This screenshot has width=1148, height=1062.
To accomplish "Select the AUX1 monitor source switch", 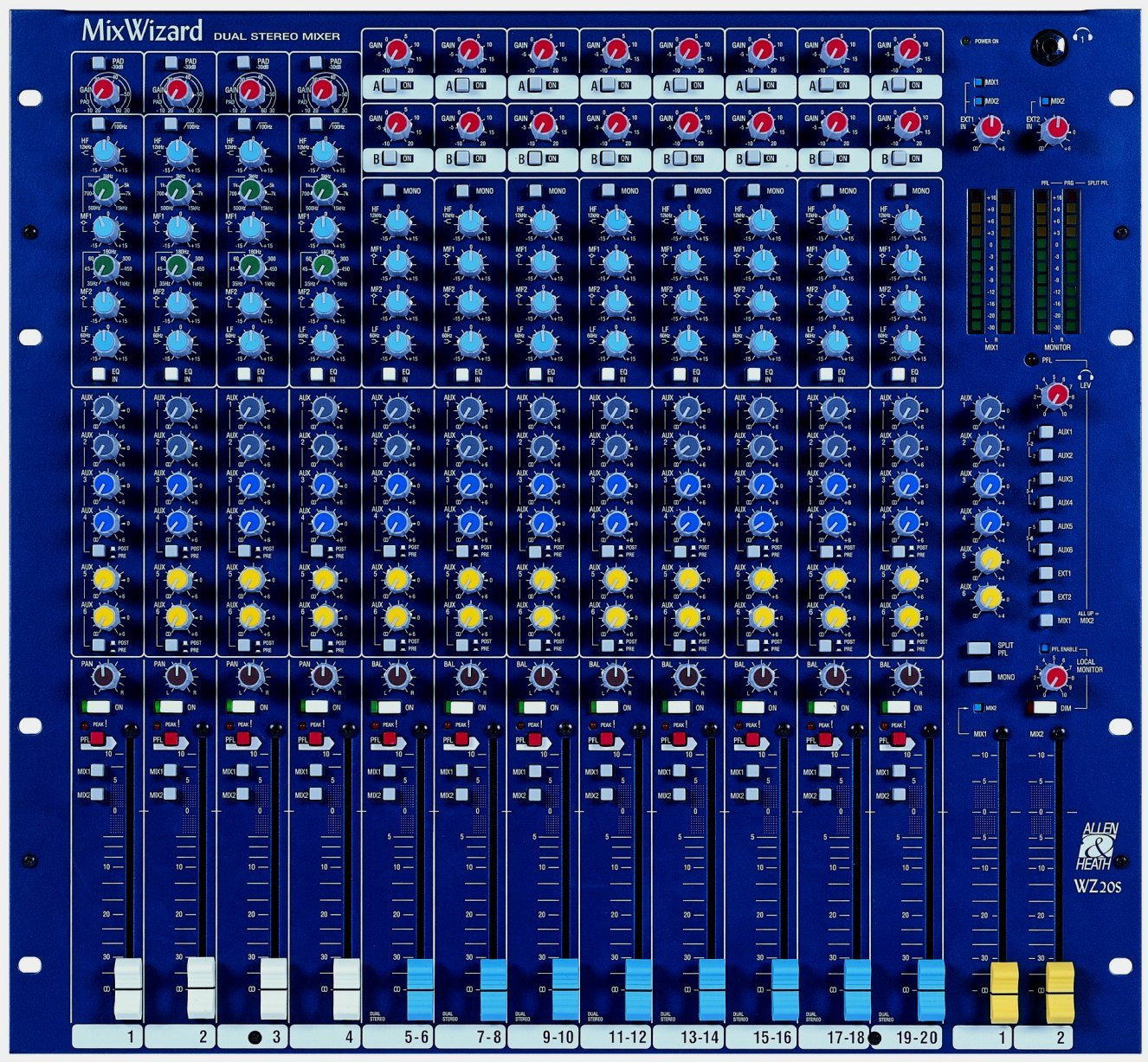I will pos(1046,431).
